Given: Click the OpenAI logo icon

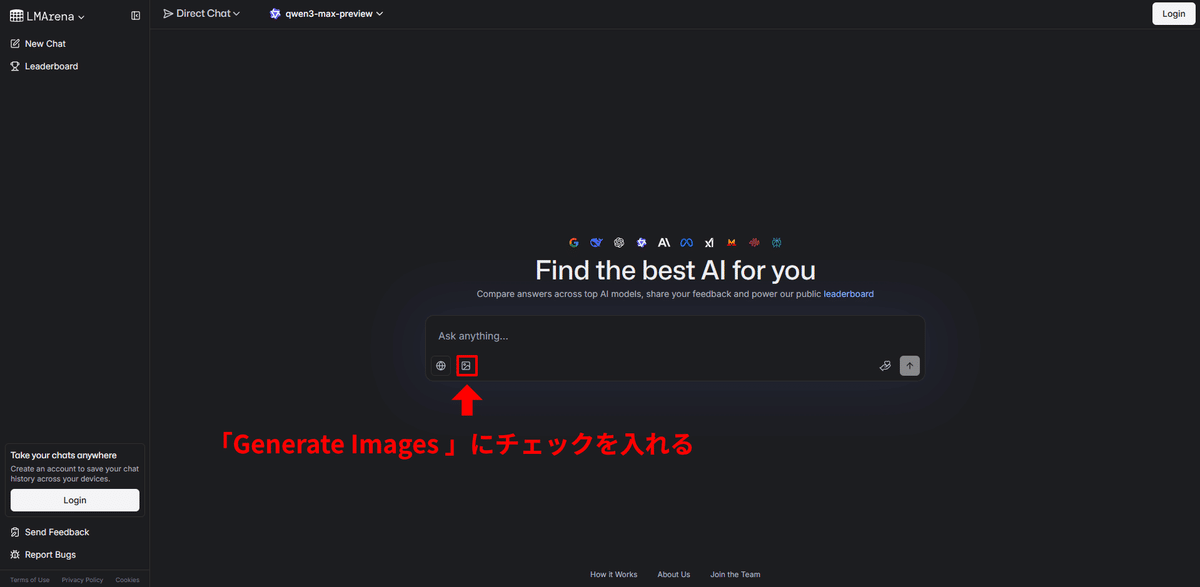Looking at the screenshot, I should pyautogui.click(x=619, y=242).
